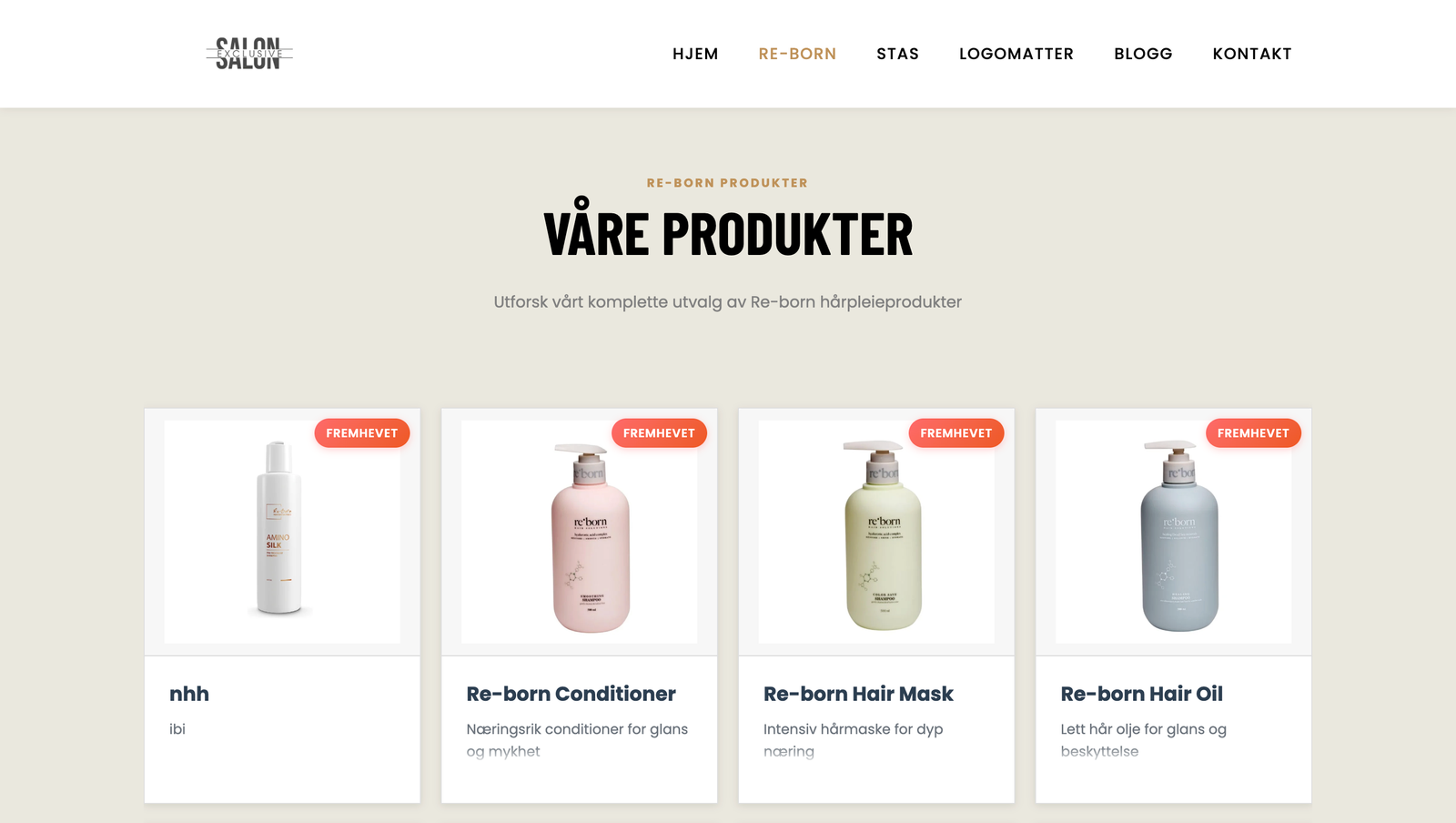Open the nhh product title

point(189,694)
